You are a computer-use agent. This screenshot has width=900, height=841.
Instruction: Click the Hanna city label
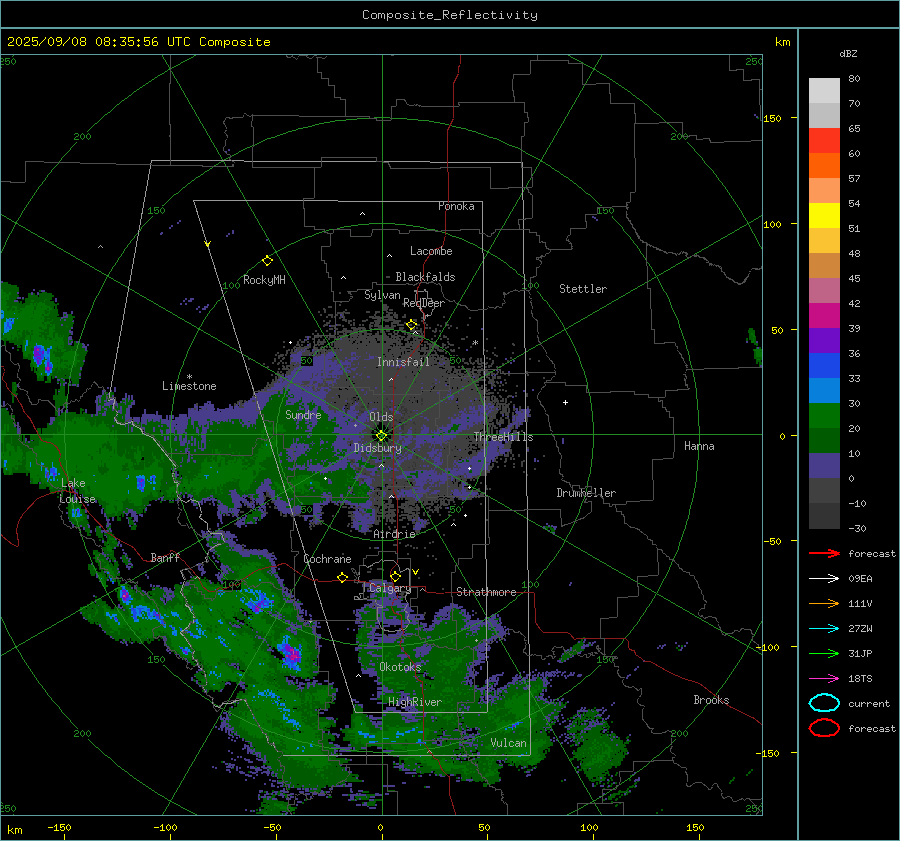(x=699, y=445)
